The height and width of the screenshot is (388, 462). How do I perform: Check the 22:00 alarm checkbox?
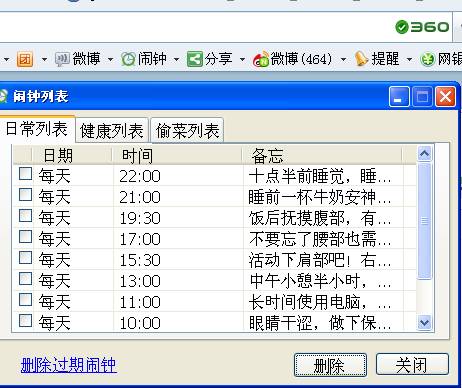25,174
